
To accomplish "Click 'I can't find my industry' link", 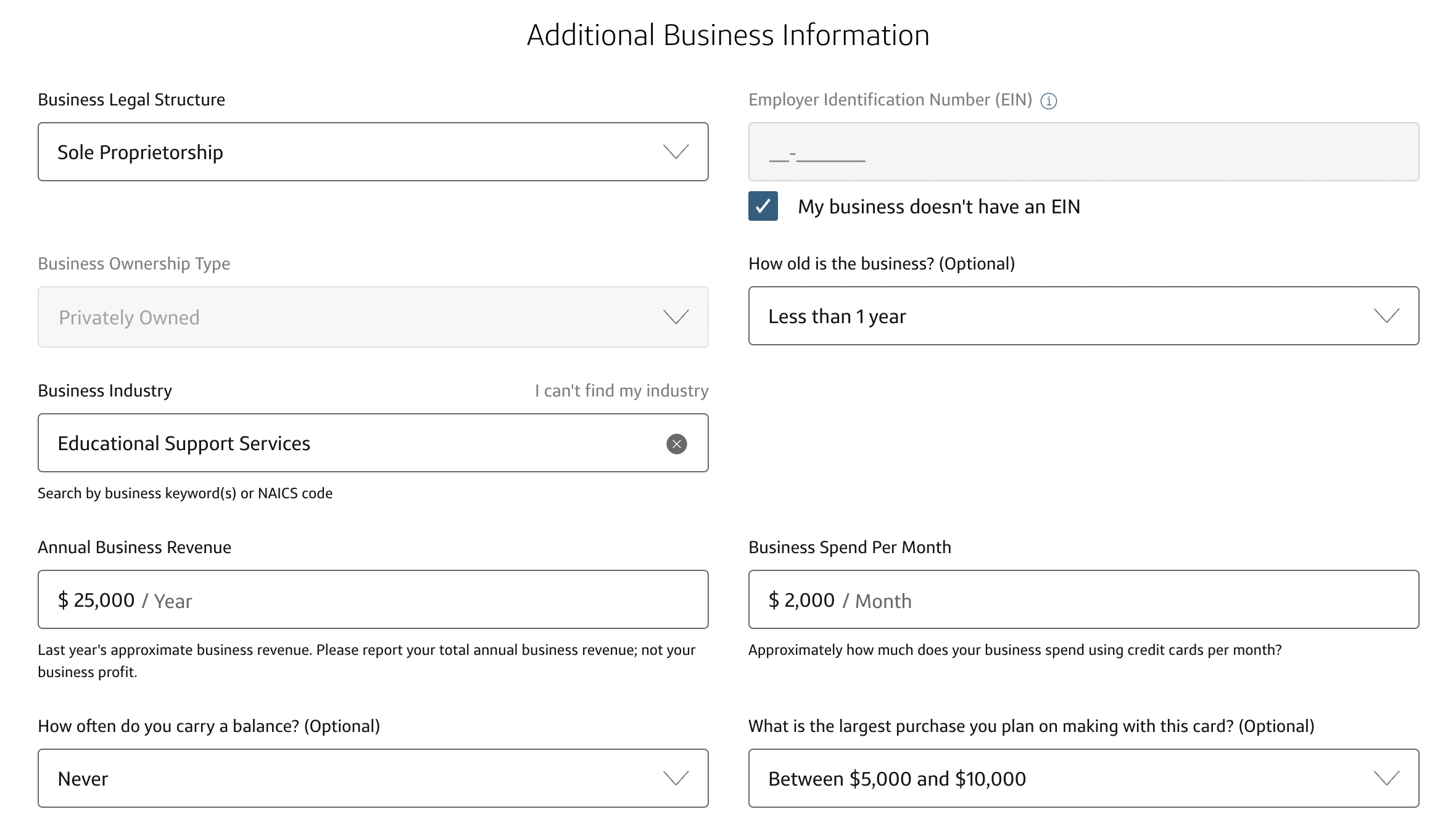I will (x=621, y=391).
